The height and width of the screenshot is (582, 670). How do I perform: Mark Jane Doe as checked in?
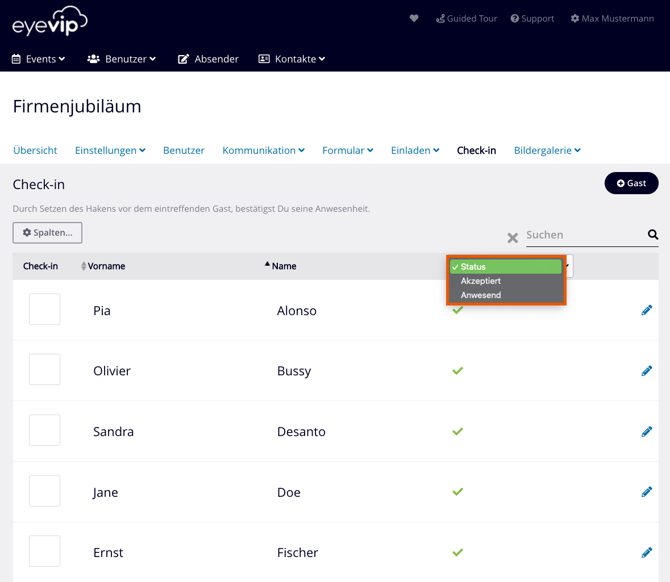click(x=44, y=491)
